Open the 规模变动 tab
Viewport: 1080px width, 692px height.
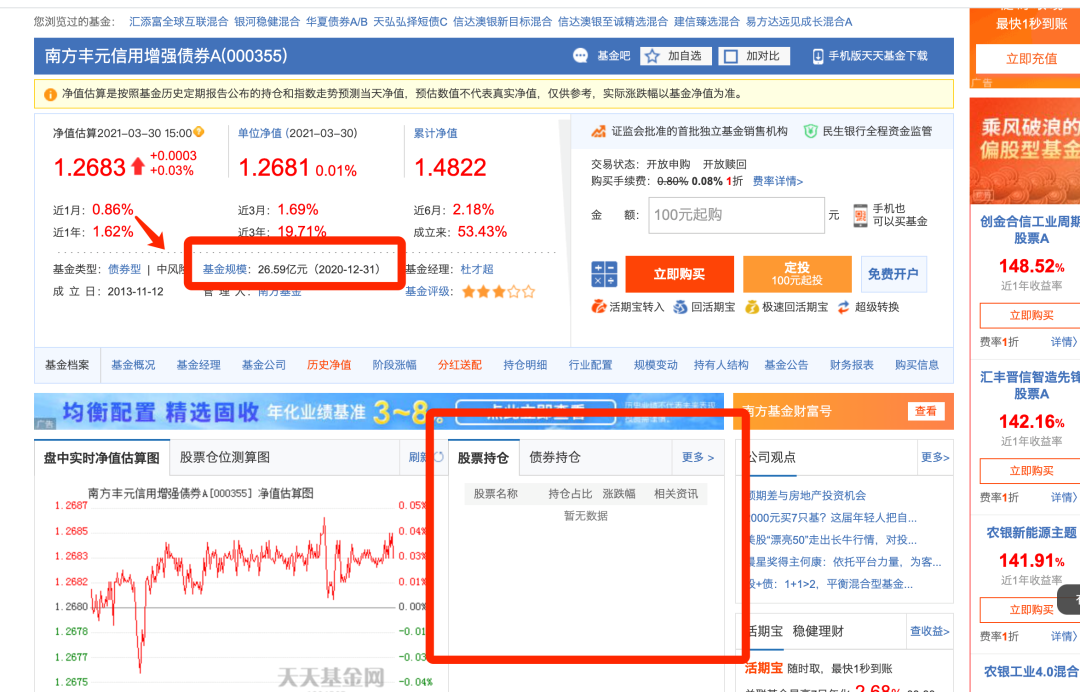(x=656, y=365)
